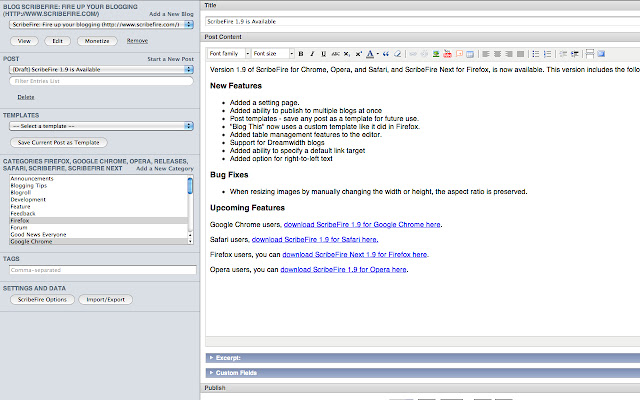Toggle underline formatting in editor toolbar
The width and height of the screenshot is (640, 400).
(x=324, y=54)
